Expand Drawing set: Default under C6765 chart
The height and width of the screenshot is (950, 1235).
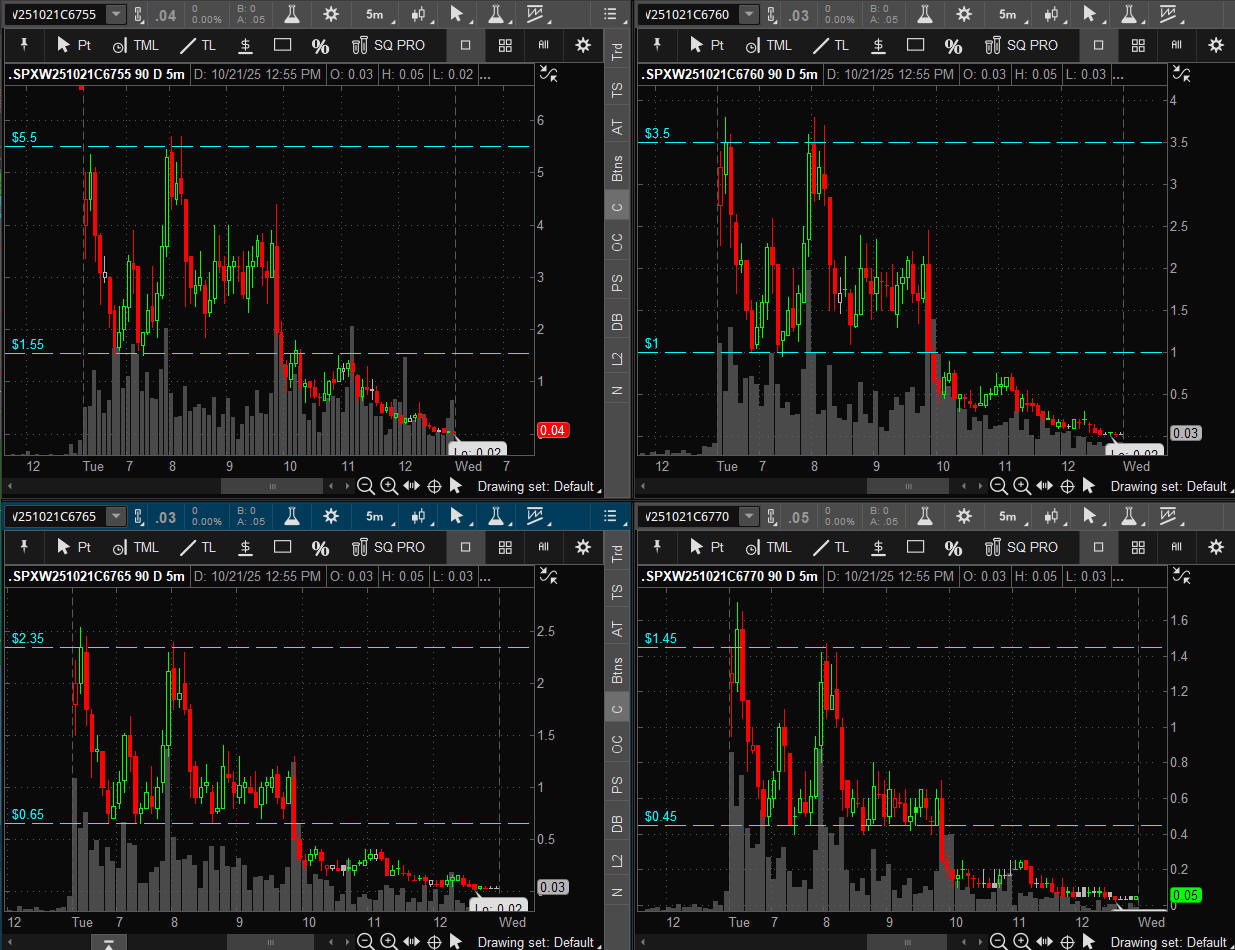535,942
